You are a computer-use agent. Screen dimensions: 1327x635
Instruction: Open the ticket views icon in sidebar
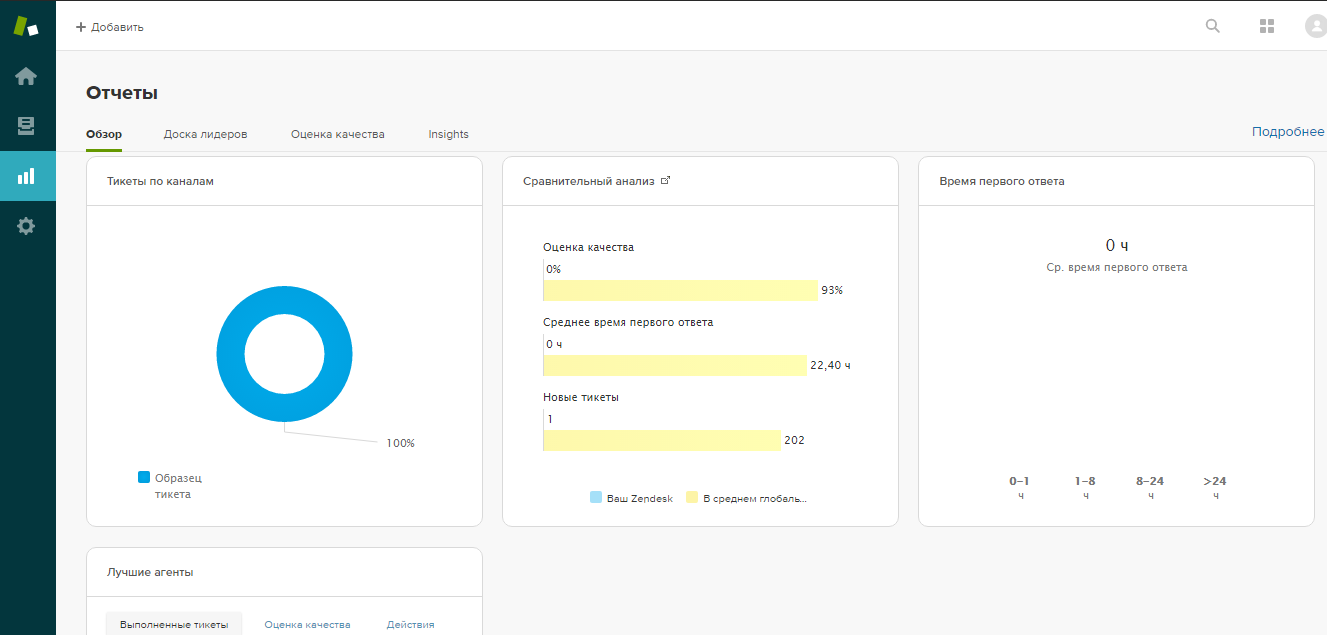pos(27,125)
